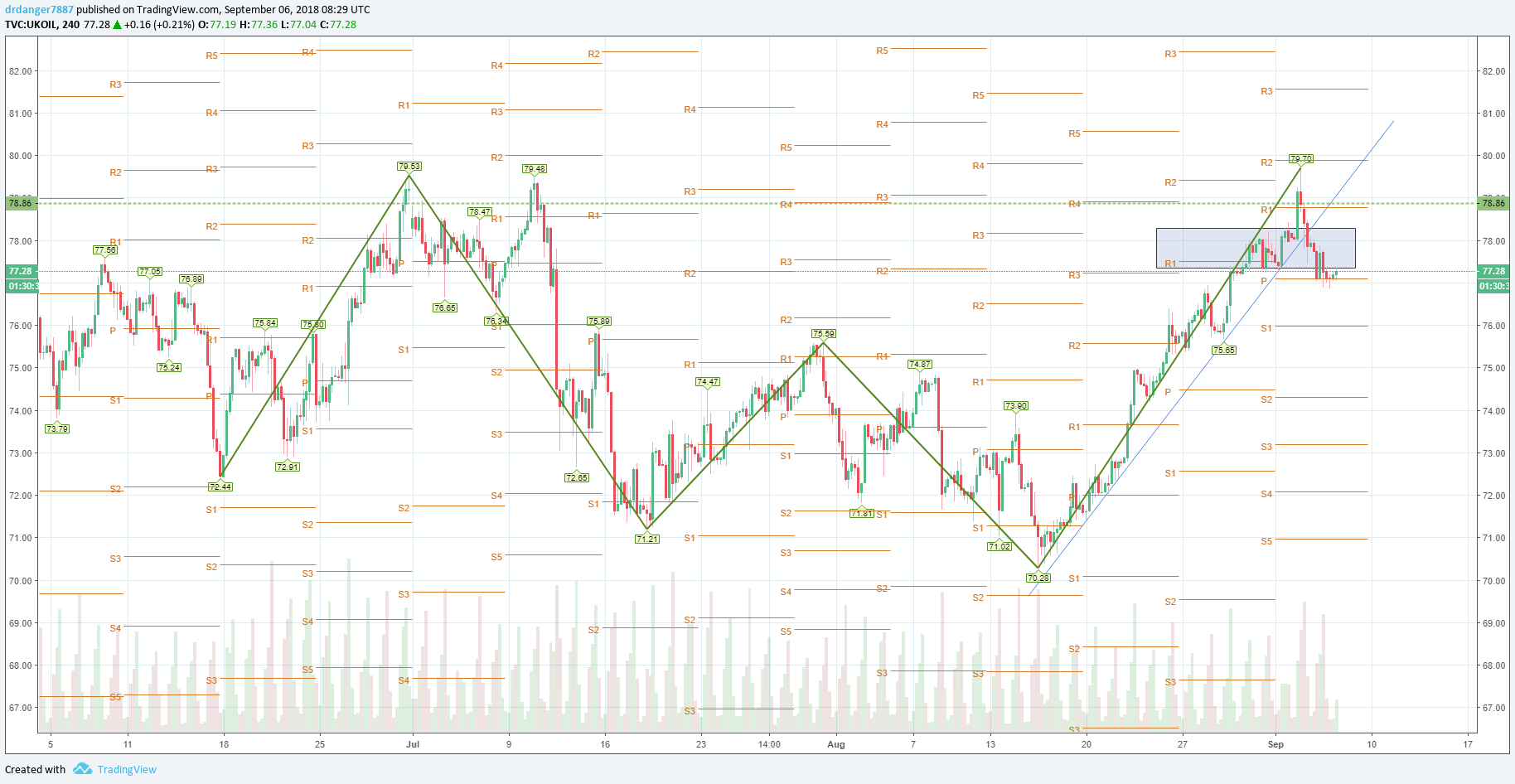Select the high value H:77.36
Screen dimensions: 1515x784
pos(259,25)
